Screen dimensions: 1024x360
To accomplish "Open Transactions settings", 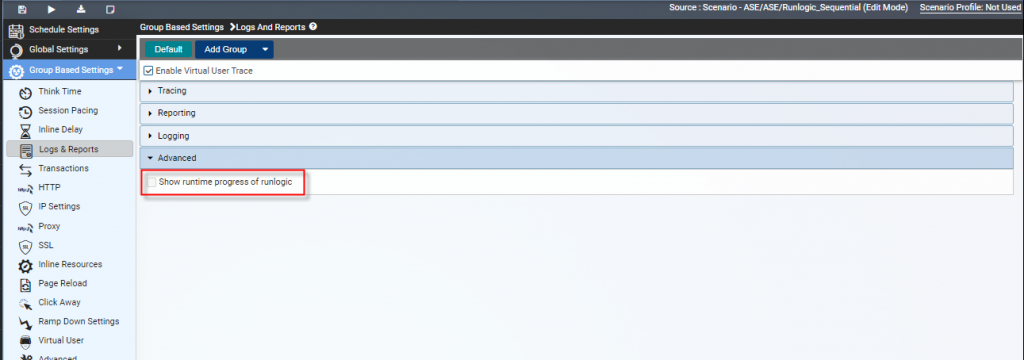I will 63,168.
